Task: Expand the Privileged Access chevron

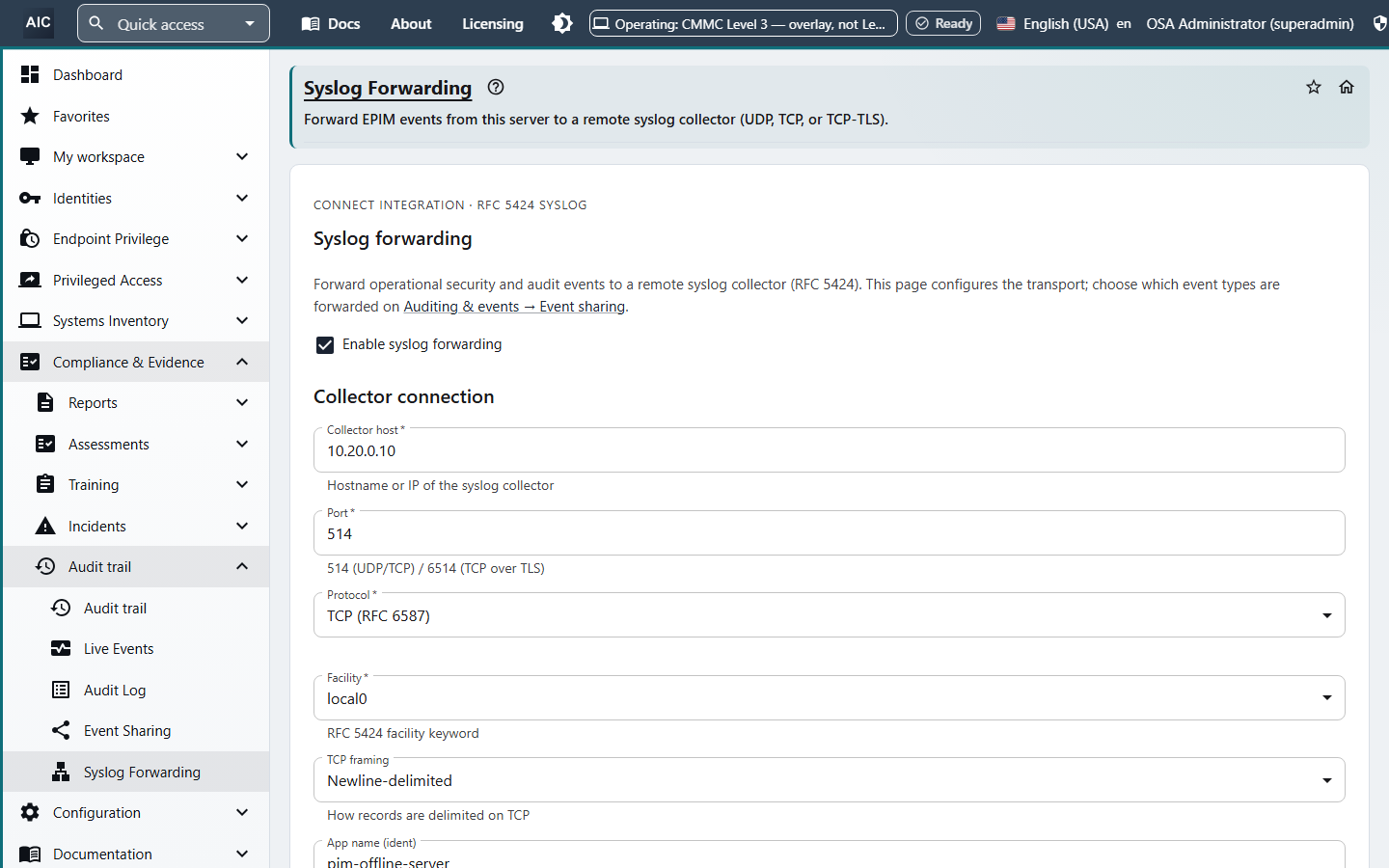Action: click(x=242, y=280)
